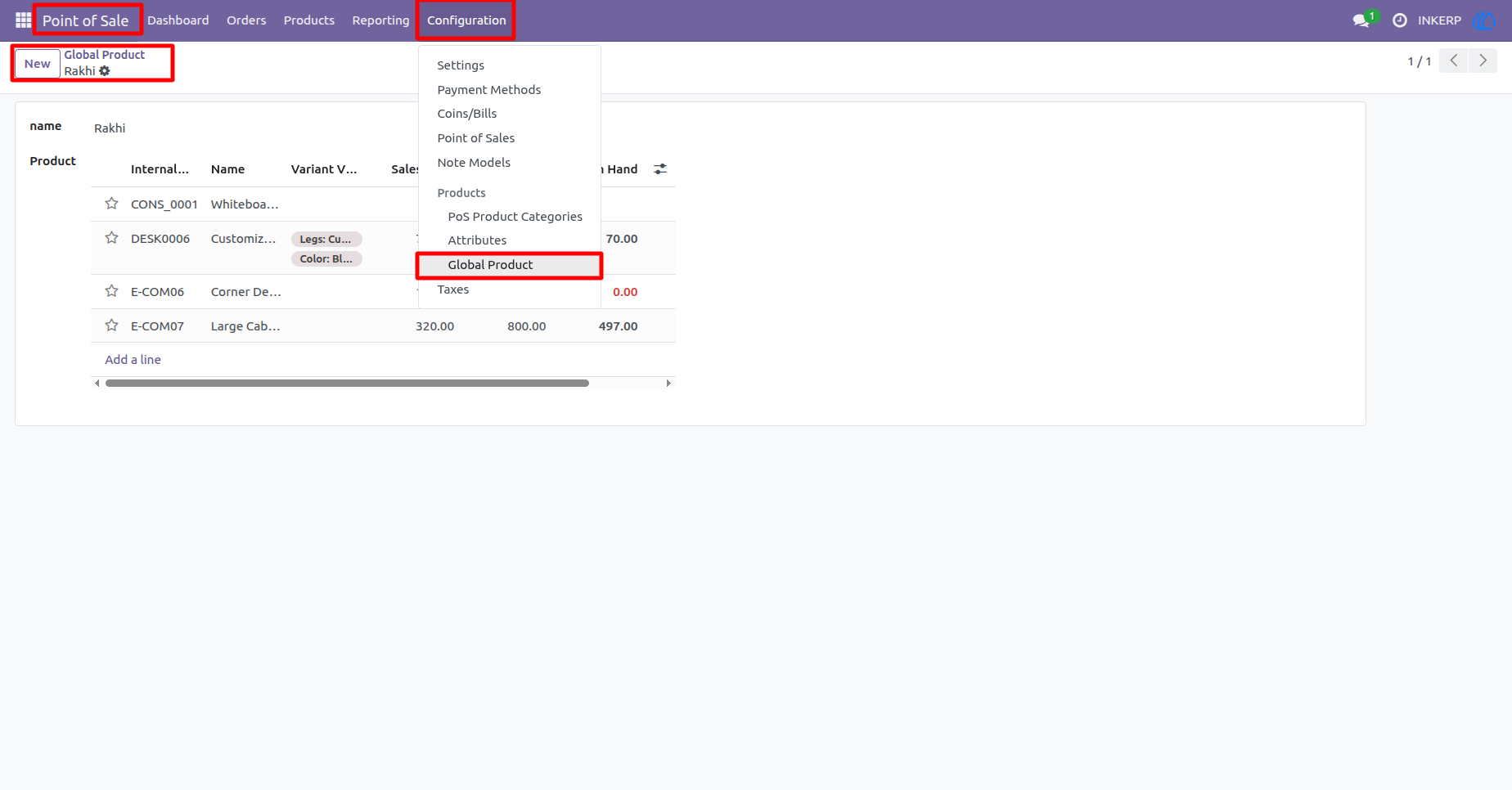Select Payment Methods menu entry
The height and width of the screenshot is (790, 1512).
tap(509, 90)
